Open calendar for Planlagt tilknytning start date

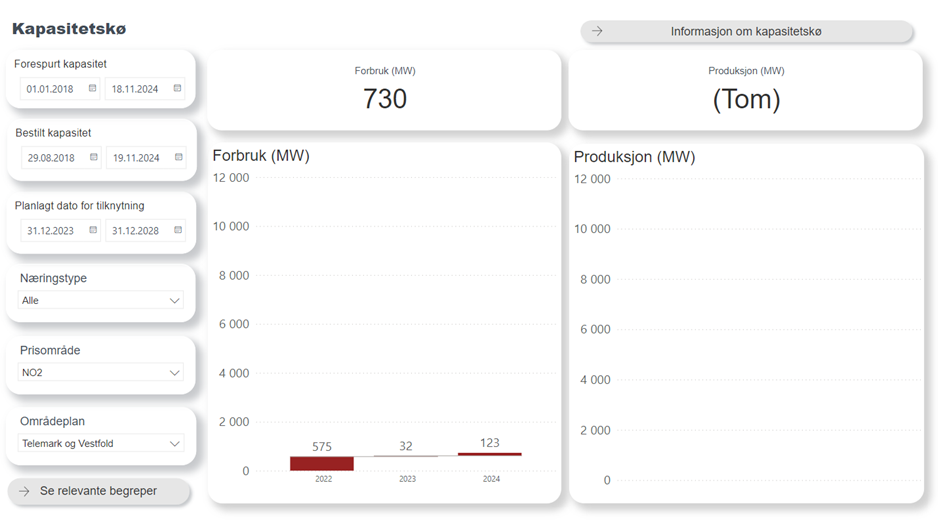(x=93, y=230)
